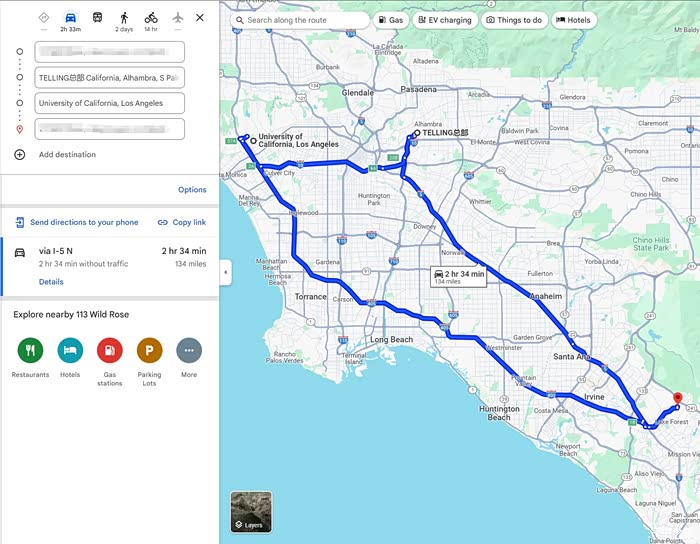Image resolution: width=700 pixels, height=544 pixels.
Task: Click the Add destination label
Action: coord(67,154)
